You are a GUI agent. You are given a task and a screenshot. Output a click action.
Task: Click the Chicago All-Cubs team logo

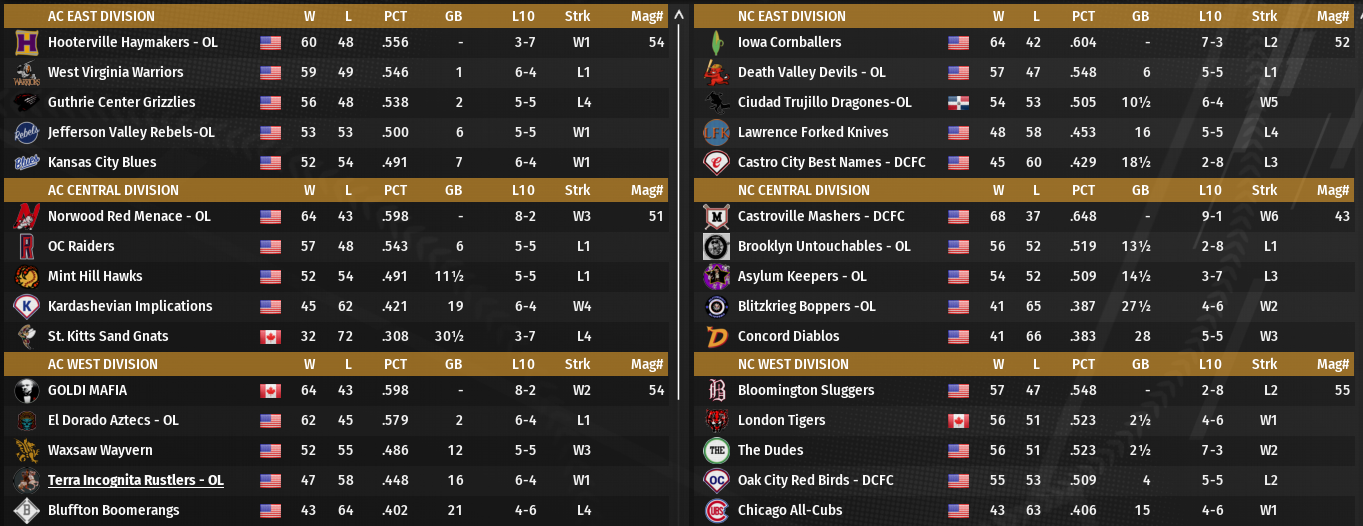click(715, 511)
